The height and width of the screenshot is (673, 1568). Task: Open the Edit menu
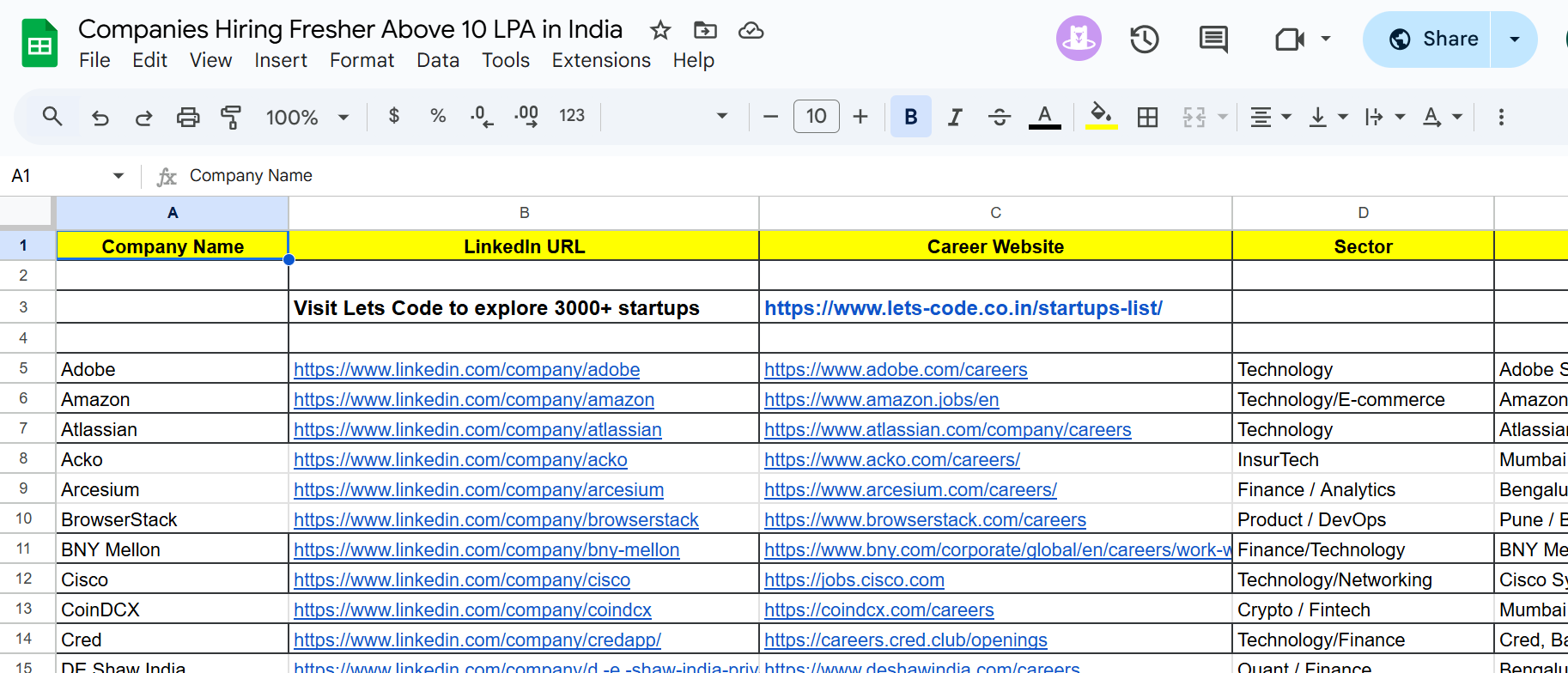point(150,60)
